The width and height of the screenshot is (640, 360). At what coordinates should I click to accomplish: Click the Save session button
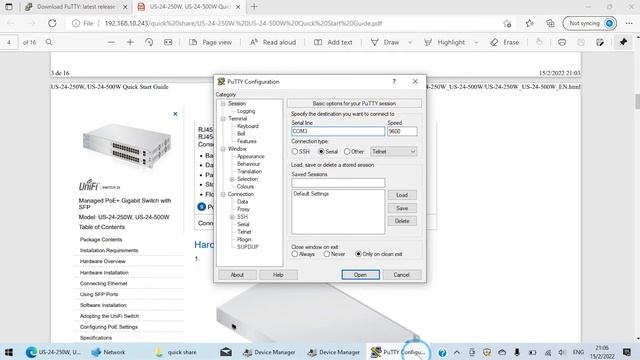(x=402, y=208)
